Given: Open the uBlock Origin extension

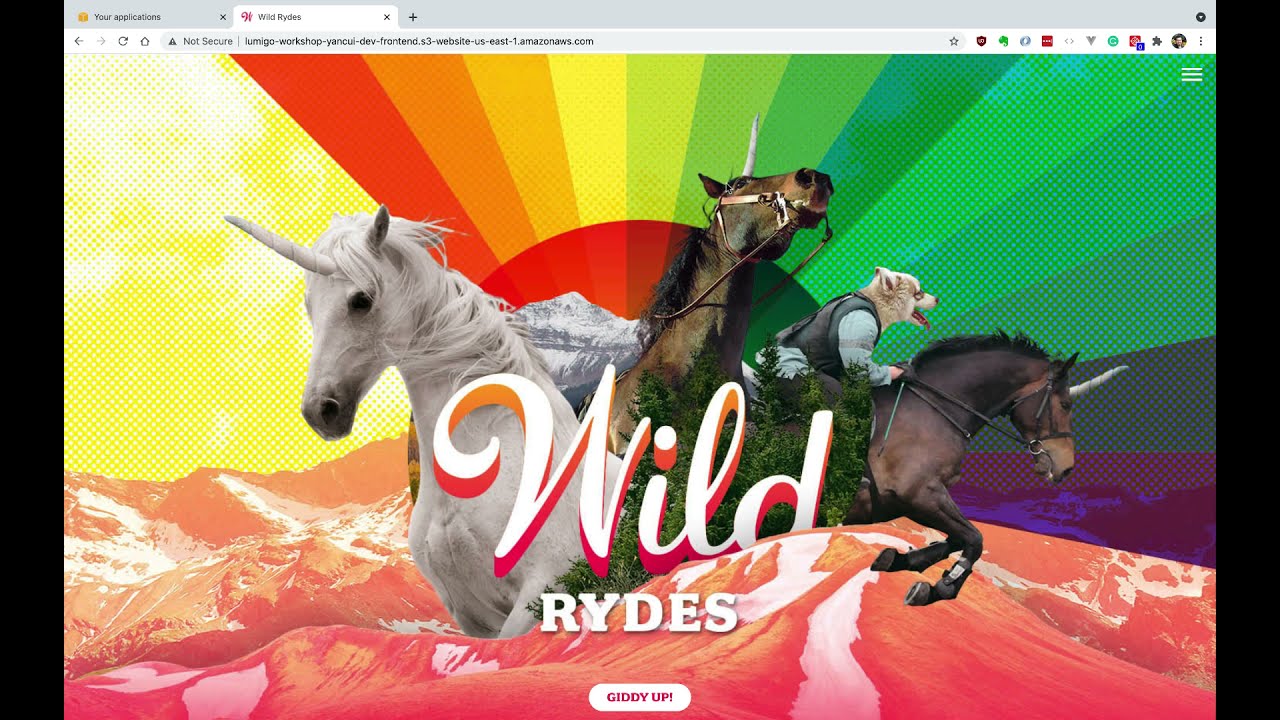Looking at the screenshot, I should pos(981,41).
